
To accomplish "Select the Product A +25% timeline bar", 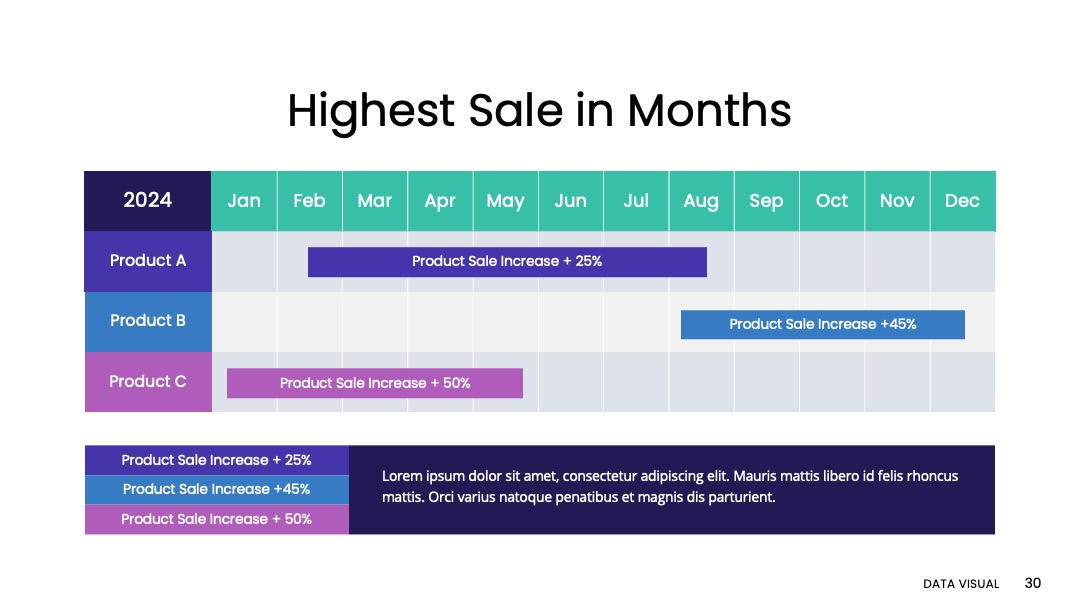I will pos(507,262).
